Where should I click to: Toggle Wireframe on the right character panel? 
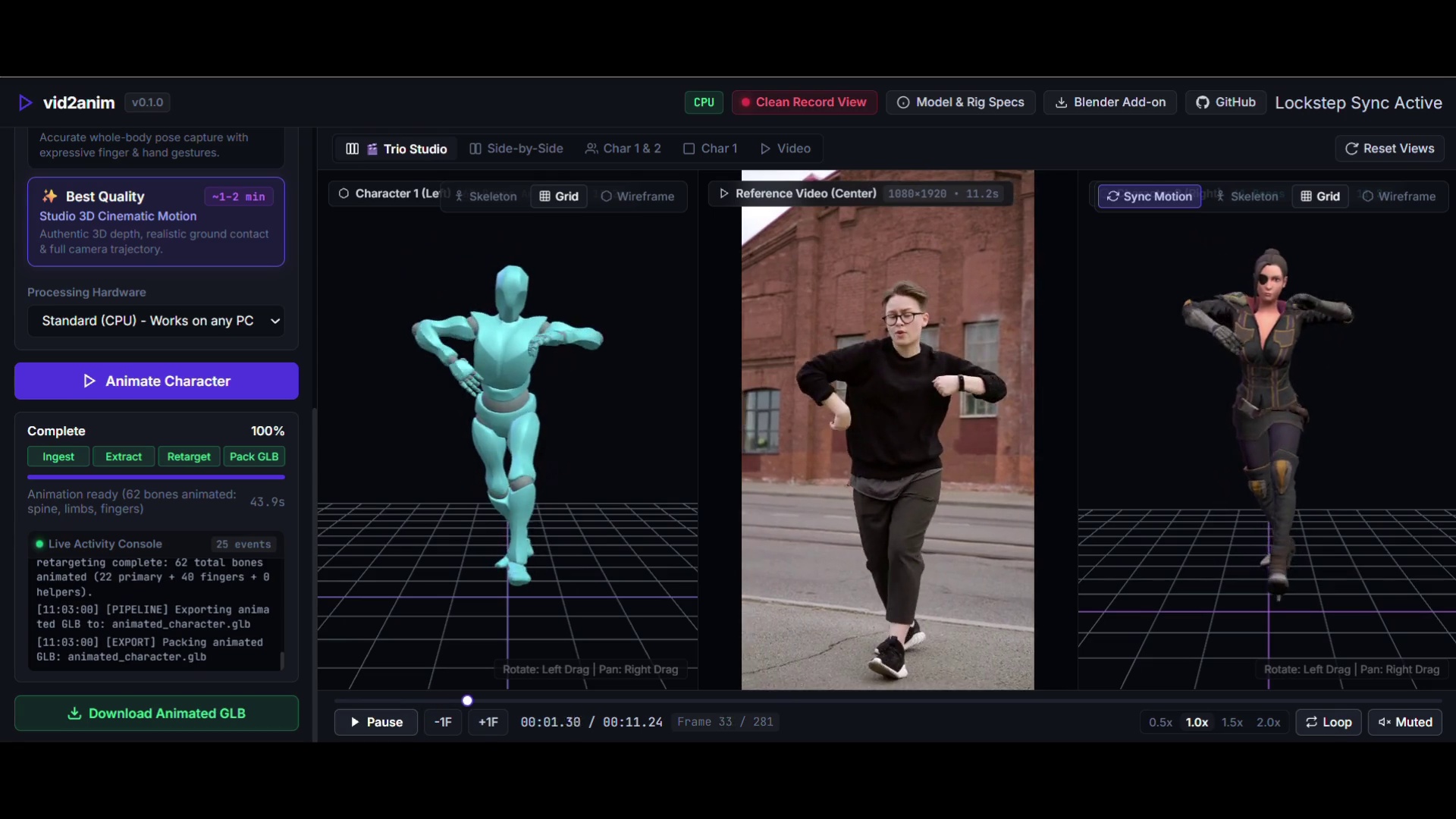click(1398, 196)
